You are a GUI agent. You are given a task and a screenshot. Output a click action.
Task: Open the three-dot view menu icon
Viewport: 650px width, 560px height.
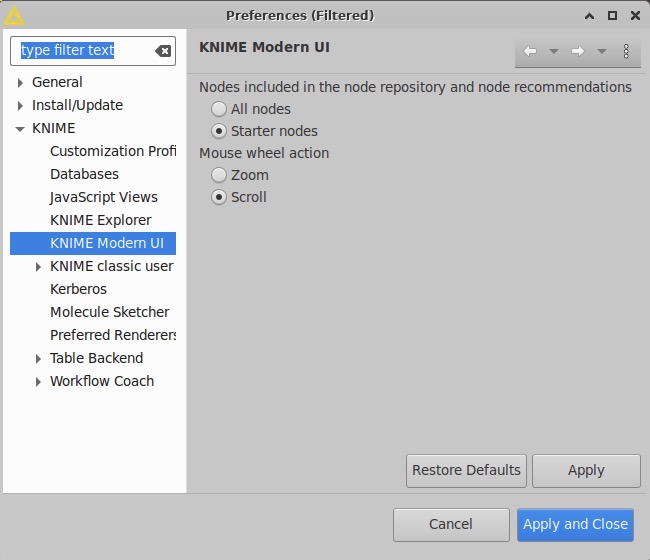(x=626, y=51)
